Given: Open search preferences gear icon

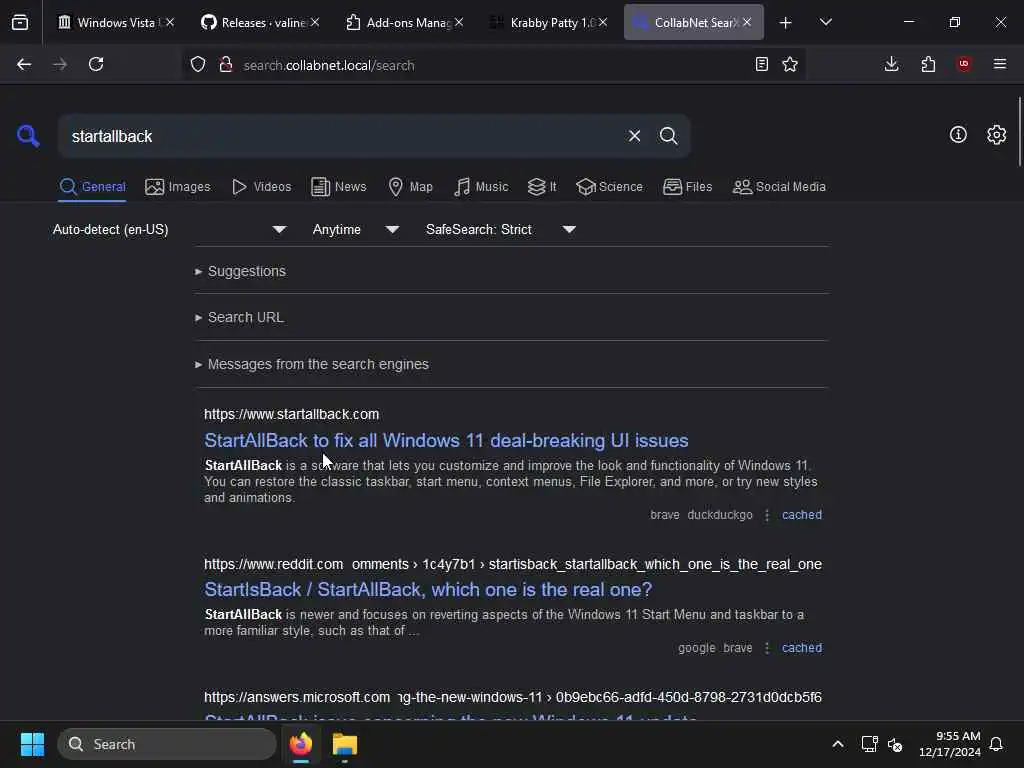Looking at the screenshot, I should point(997,135).
